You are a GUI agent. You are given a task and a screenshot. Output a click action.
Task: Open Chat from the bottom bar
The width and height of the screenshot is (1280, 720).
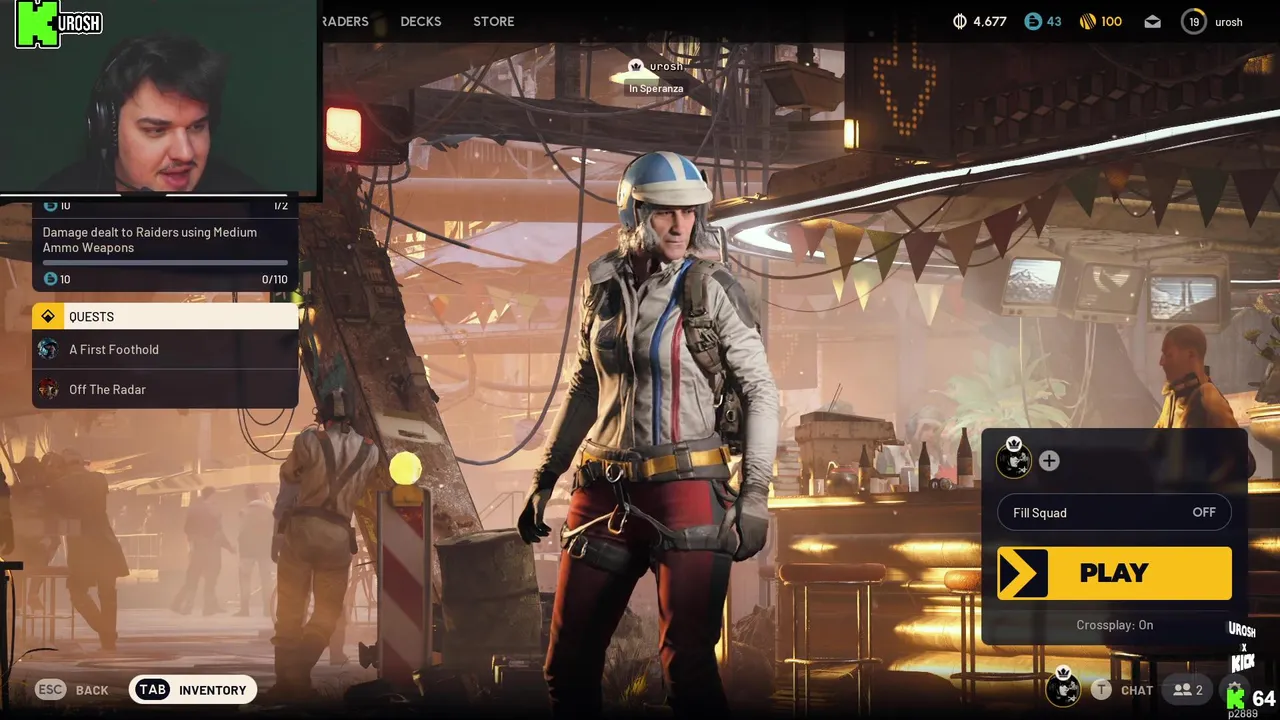pos(1137,690)
